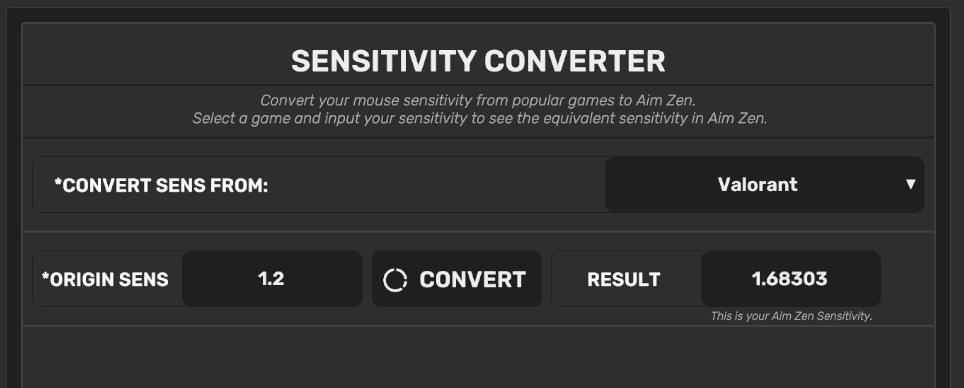The image size is (964, 388).
Task: Click the 'This is your Aim Zen Sensitivity' note
Action: 791,316
